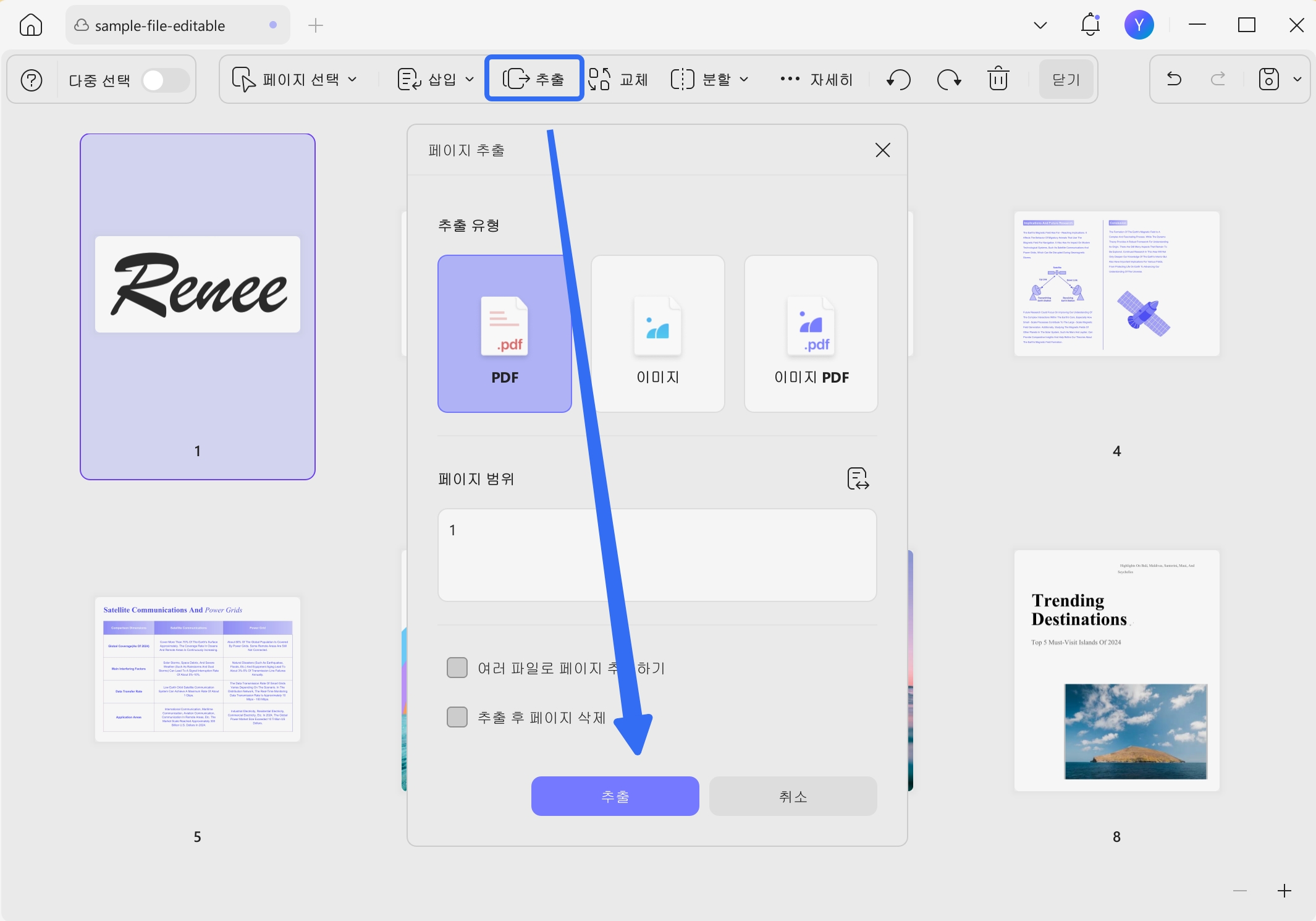
Task: Click the cloud icon on file tab
Action: pyautogui.click(x=81, y=25)
